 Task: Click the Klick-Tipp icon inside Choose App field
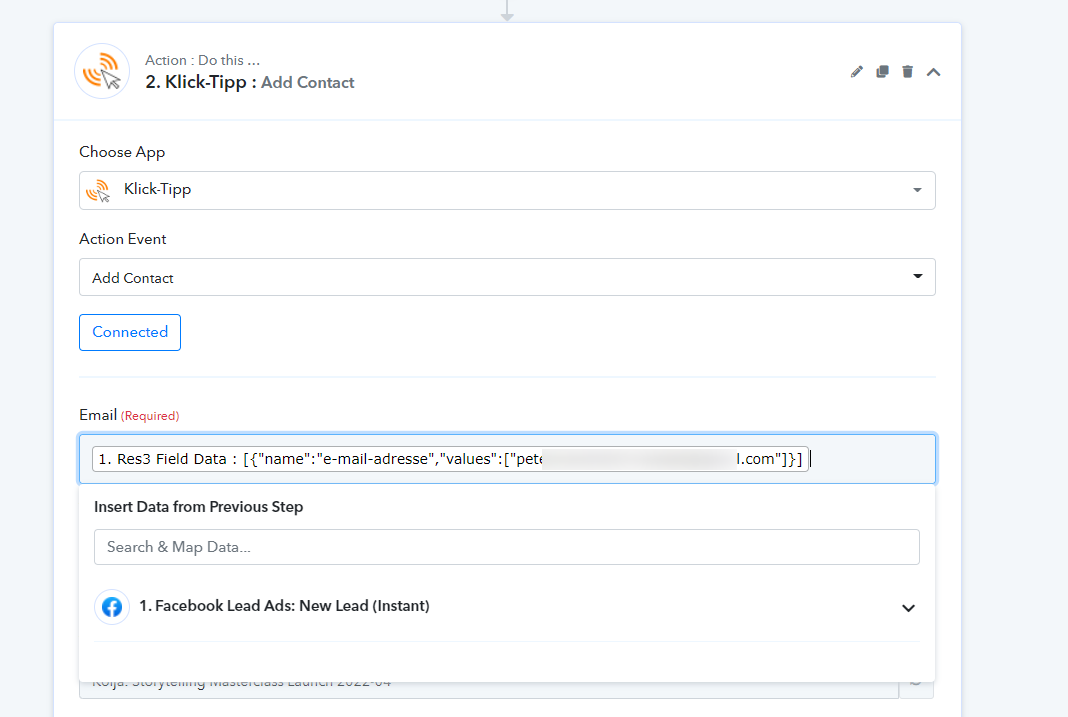coord(99,191)
